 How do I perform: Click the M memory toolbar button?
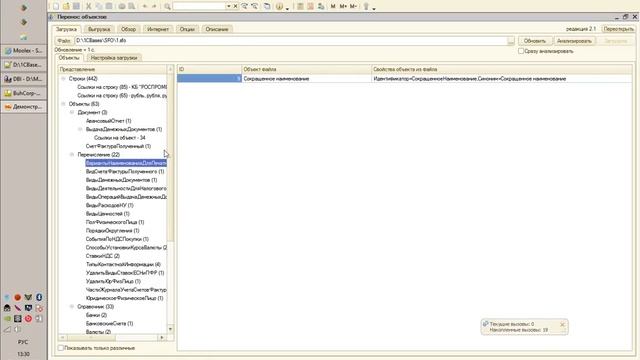tap(333, 6)
